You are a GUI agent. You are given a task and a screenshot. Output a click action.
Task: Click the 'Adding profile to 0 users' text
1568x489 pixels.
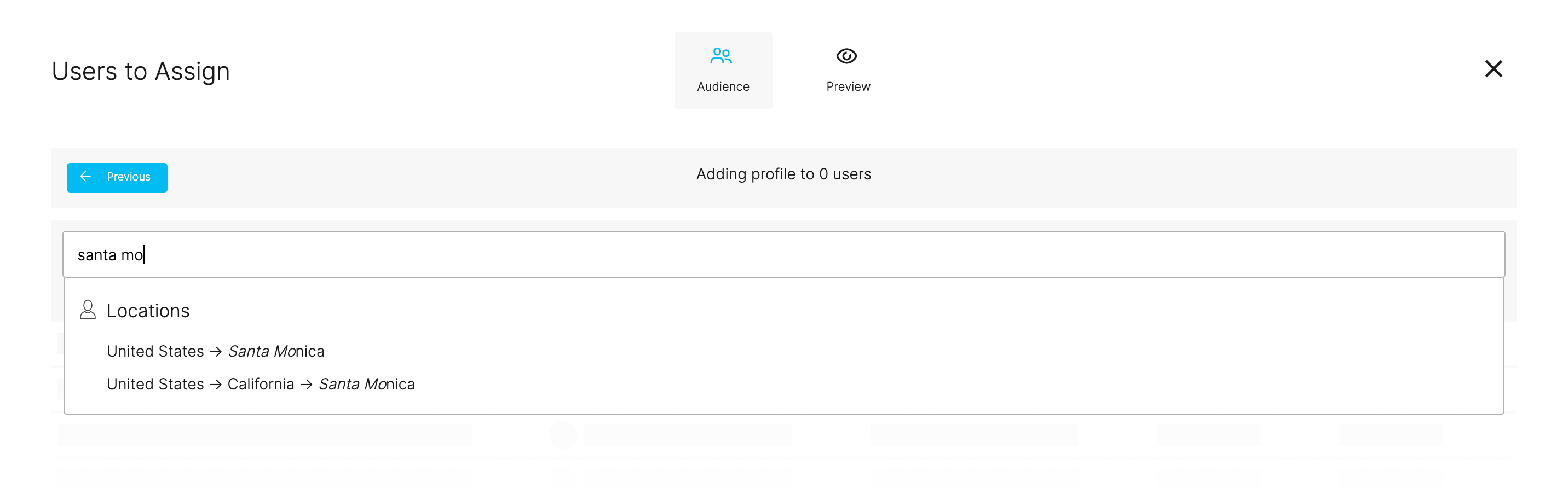tap(783, 174)
